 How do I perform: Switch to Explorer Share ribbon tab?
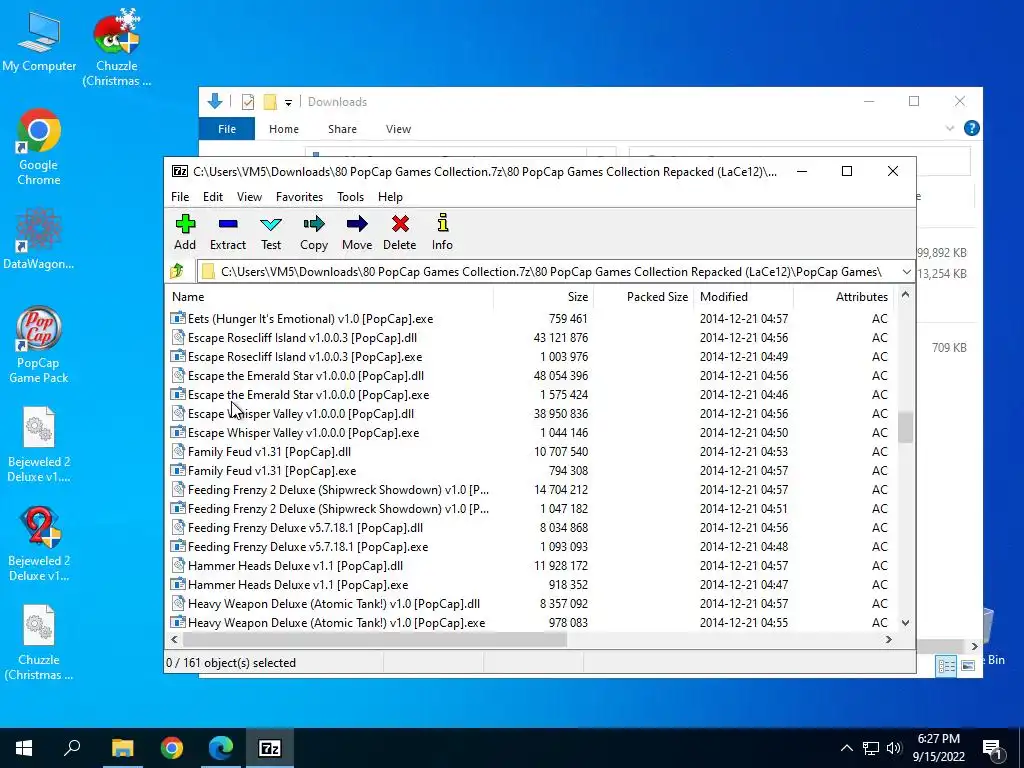(342, 129)
